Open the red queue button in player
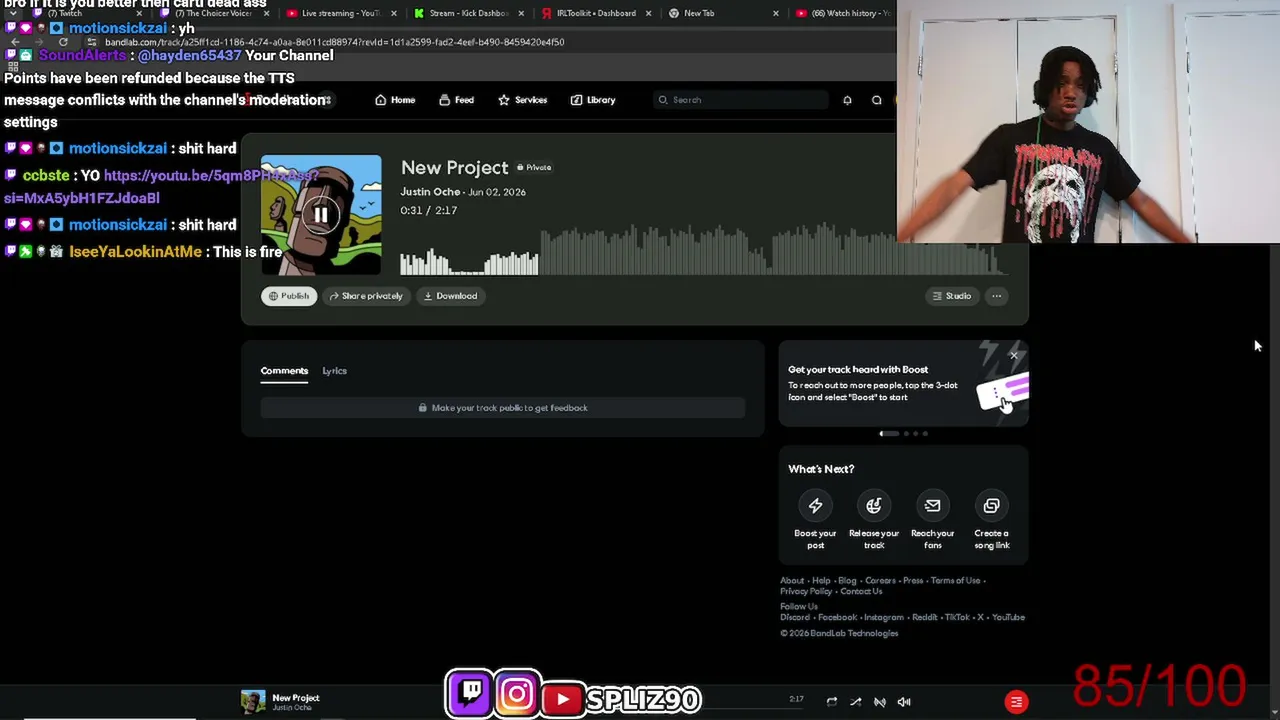The width and height of the screenshot is (1280, 720). [1016, 702]
